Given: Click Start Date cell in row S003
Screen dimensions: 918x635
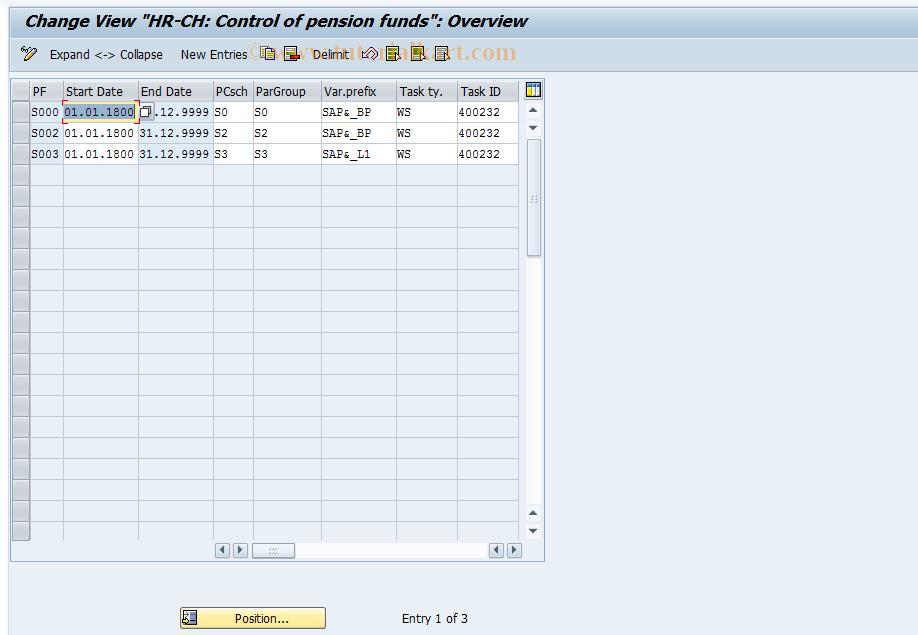Looking at the screenshot, I should (101, 154).
